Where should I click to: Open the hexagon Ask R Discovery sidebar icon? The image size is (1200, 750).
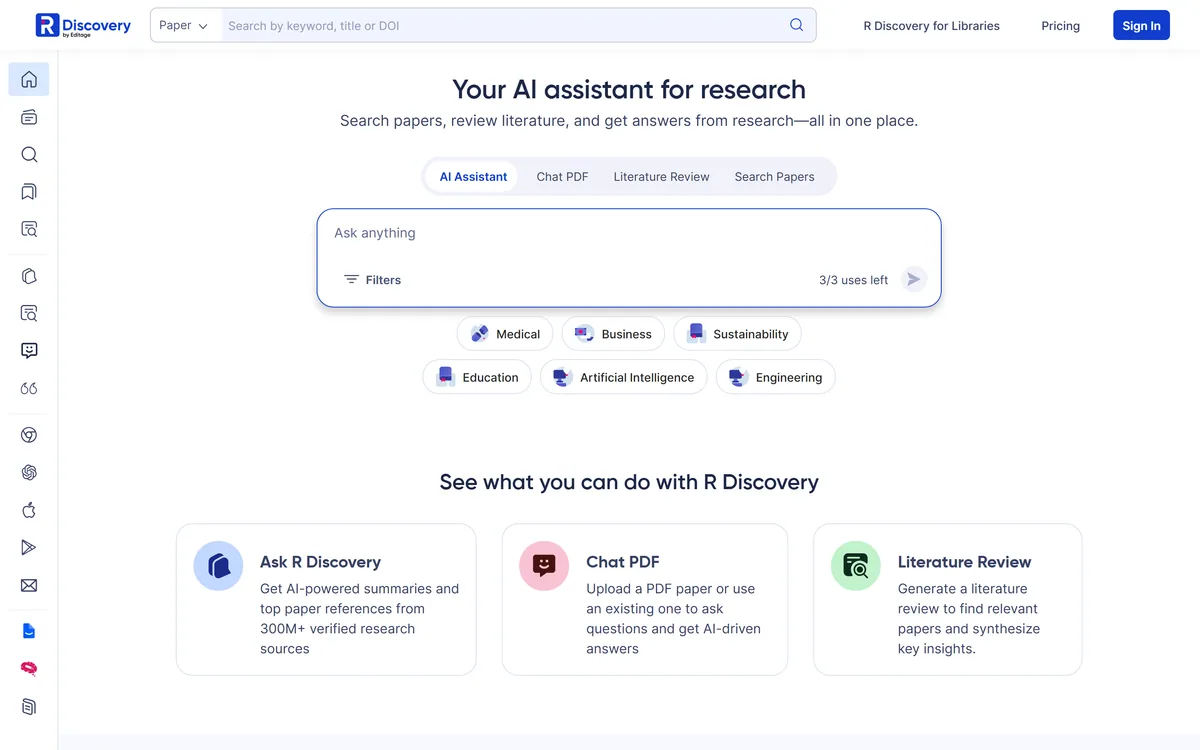pos(29,276)
